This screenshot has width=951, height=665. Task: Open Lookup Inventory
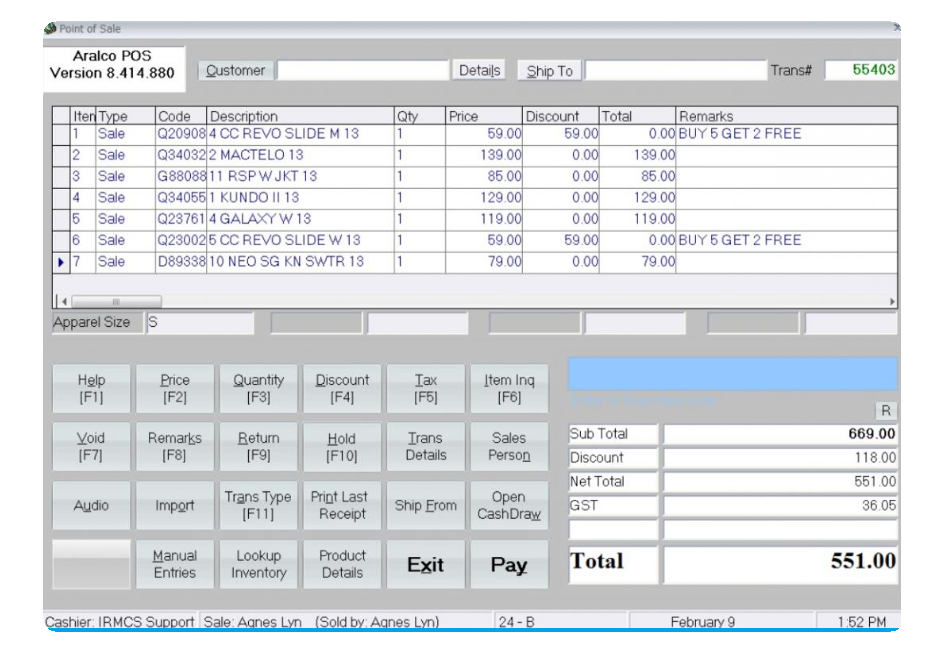[259, 565]
